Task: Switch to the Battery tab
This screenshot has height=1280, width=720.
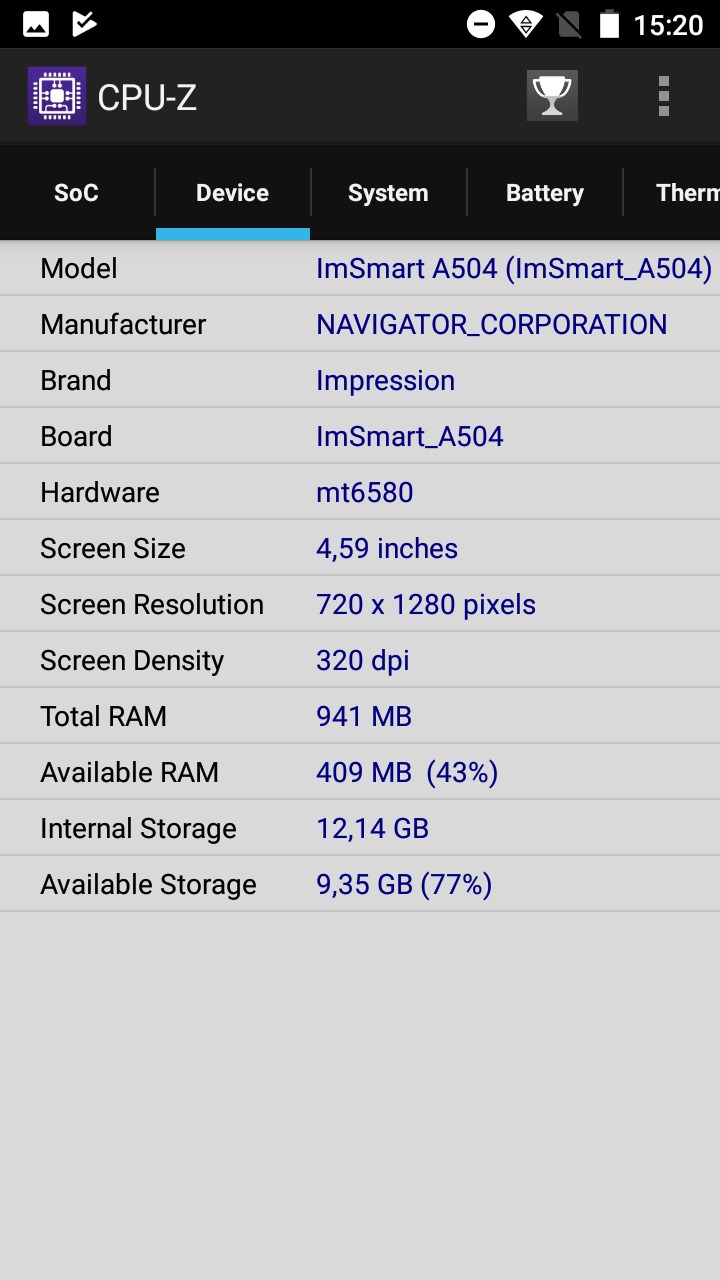Action: coord(544,193)
